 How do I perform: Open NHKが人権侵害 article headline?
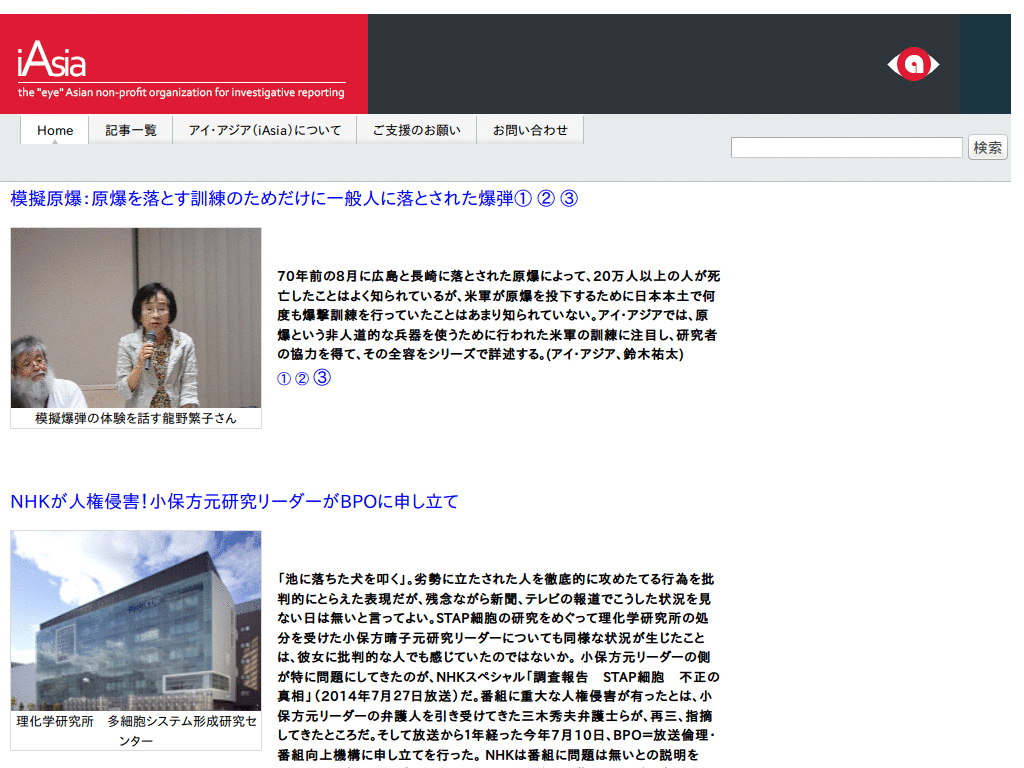(x=234, y=502)
